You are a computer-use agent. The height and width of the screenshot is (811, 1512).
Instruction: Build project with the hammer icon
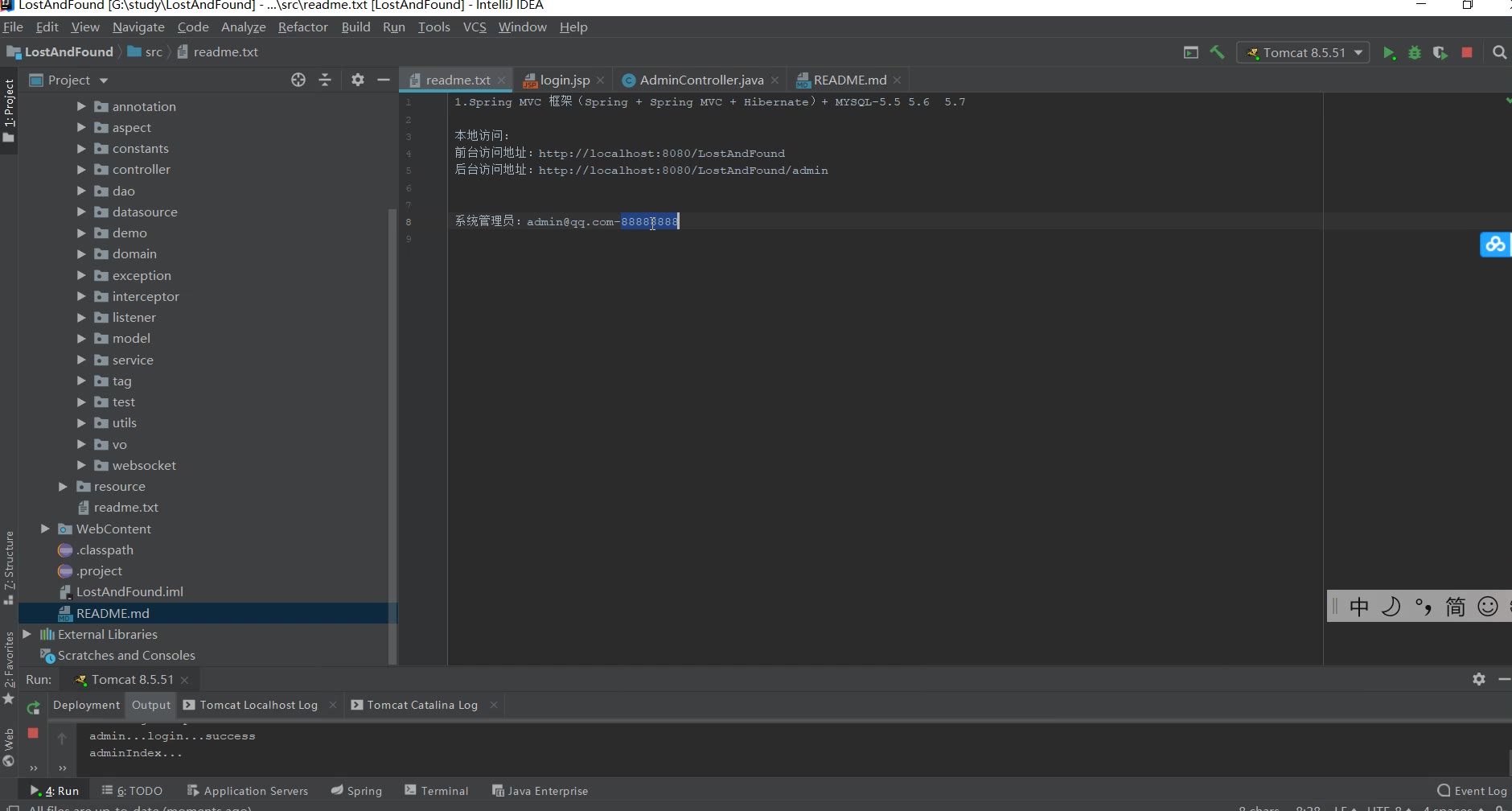1218,52
